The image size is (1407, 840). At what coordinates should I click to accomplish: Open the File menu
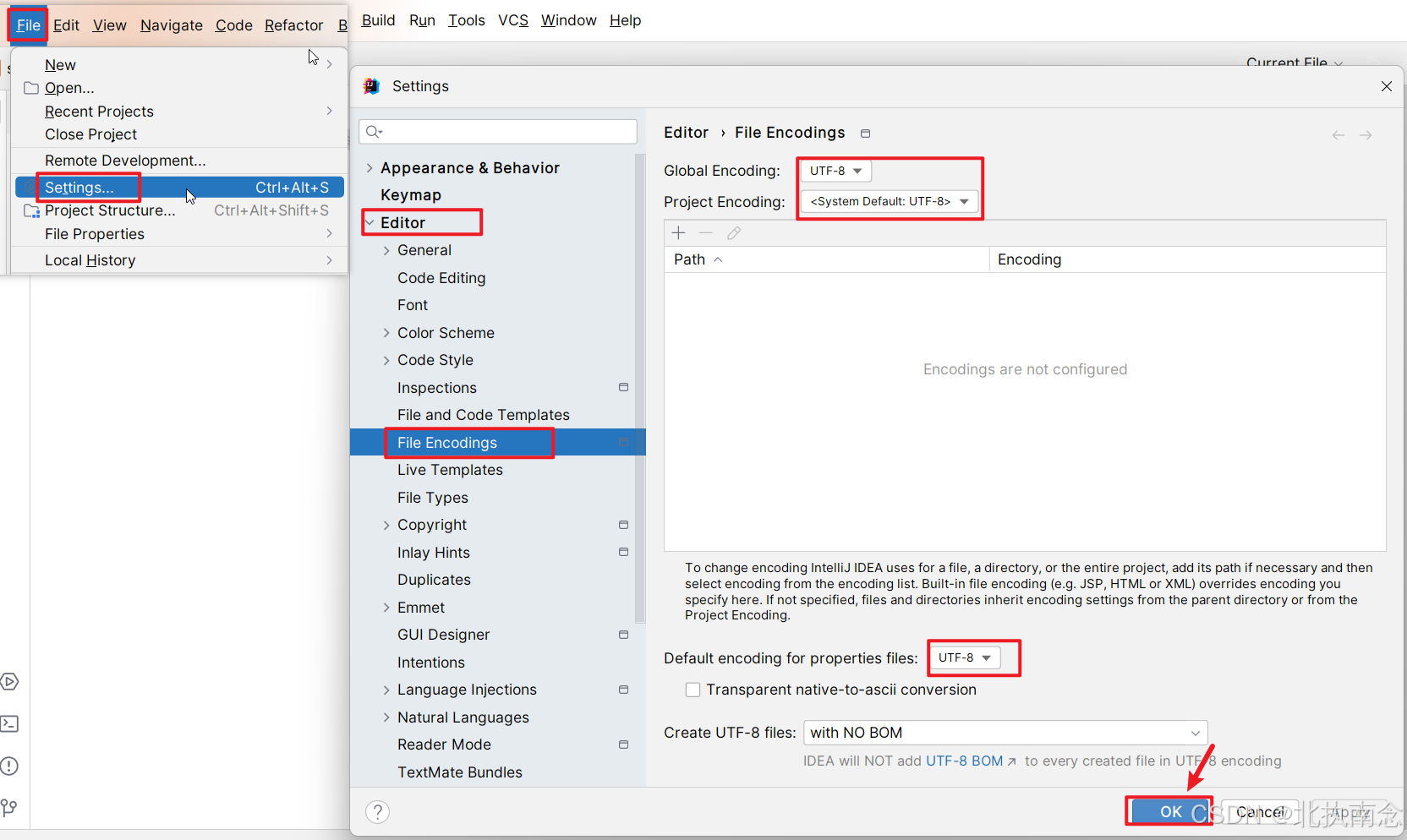pyautogui.click(x=28, y=25)
